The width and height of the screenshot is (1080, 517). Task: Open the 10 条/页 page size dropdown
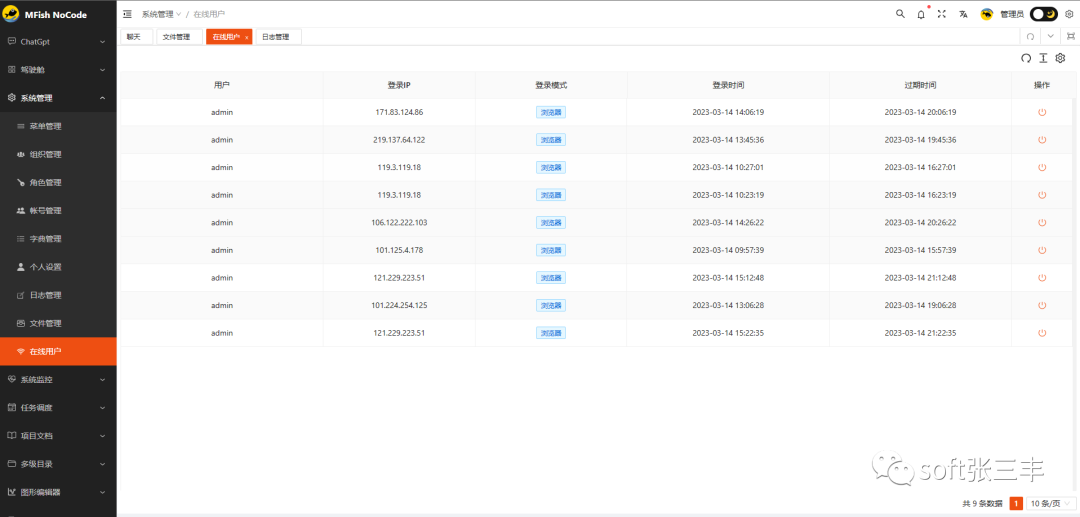[1051, 504]
